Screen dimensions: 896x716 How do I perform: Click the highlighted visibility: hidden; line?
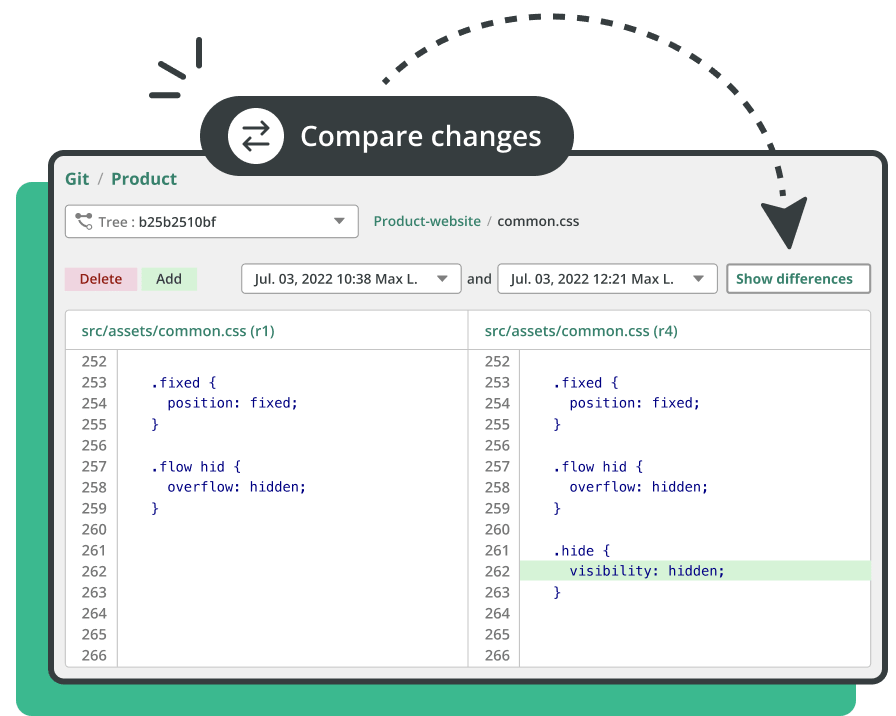(x=646, y=571)
